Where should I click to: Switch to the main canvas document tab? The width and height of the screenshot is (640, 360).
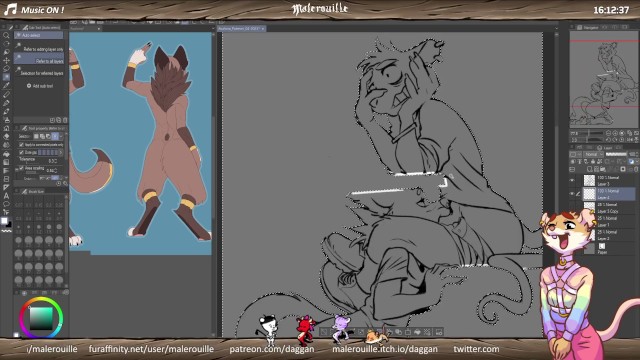coord(240,29)
